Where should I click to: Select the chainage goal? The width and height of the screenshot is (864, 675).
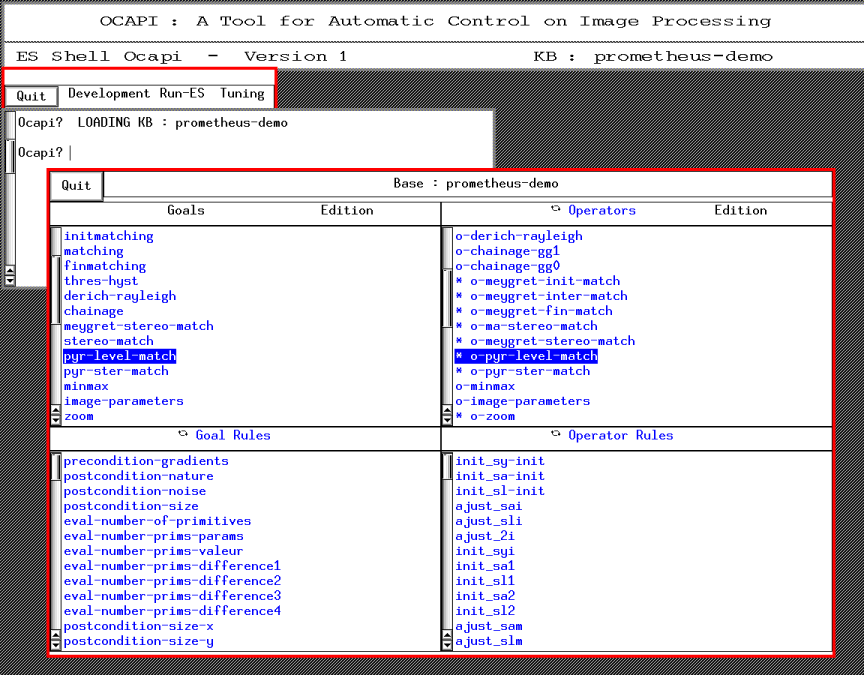[94, 311]
